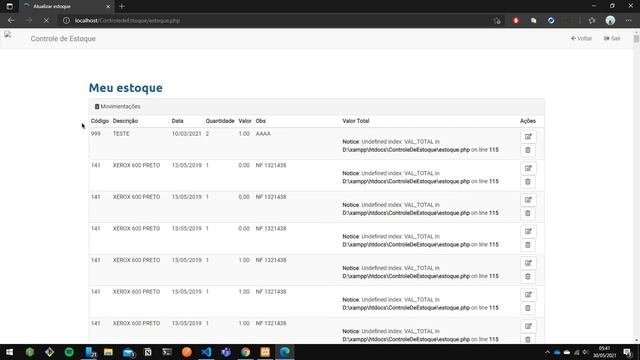
Task: Click the broken logo image in navbar
Action: click(8, 35)
